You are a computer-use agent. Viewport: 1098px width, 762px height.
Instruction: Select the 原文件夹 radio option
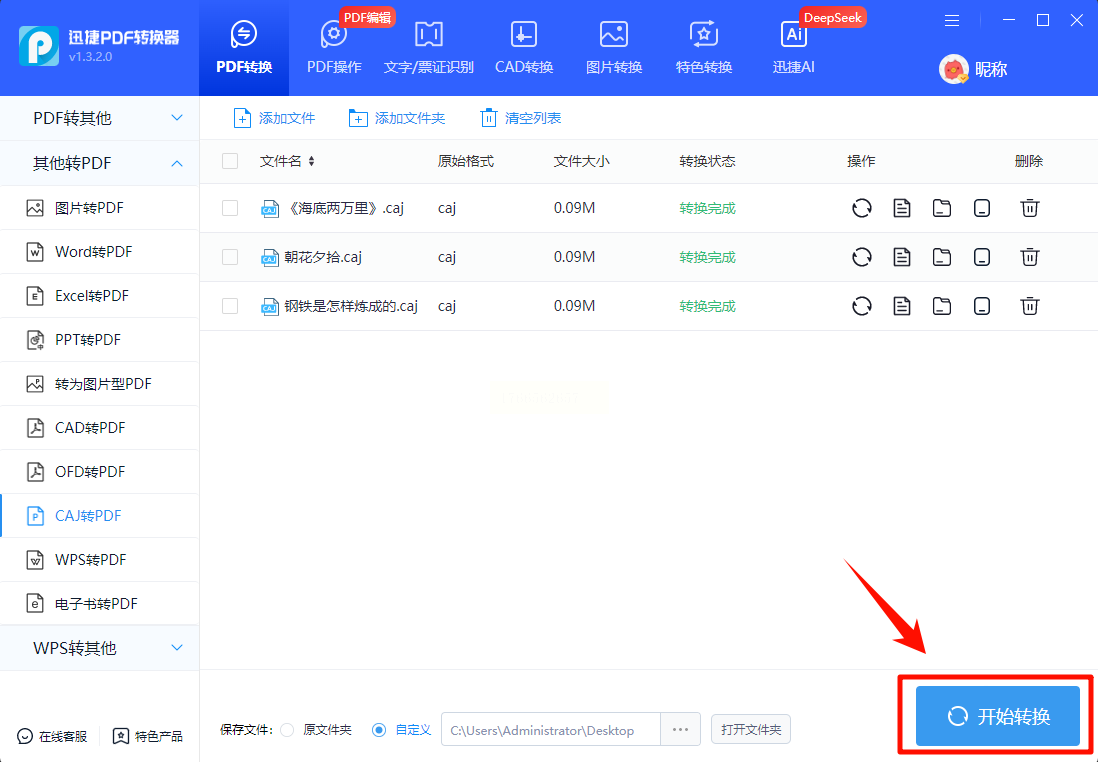(x=288, y=730)
